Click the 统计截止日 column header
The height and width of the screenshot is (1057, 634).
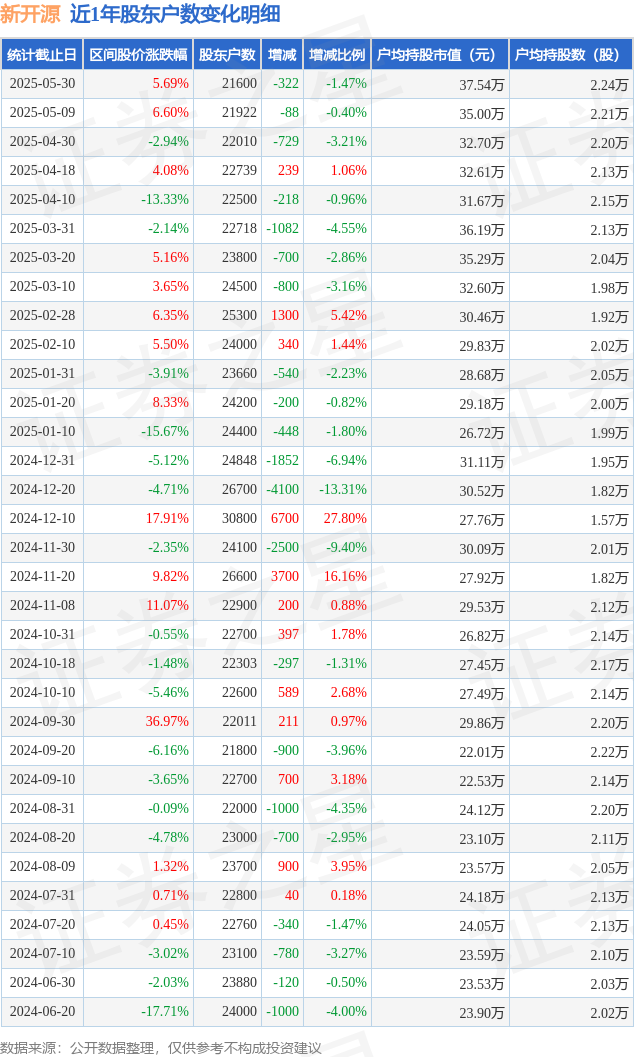click(x=42, y=55)
